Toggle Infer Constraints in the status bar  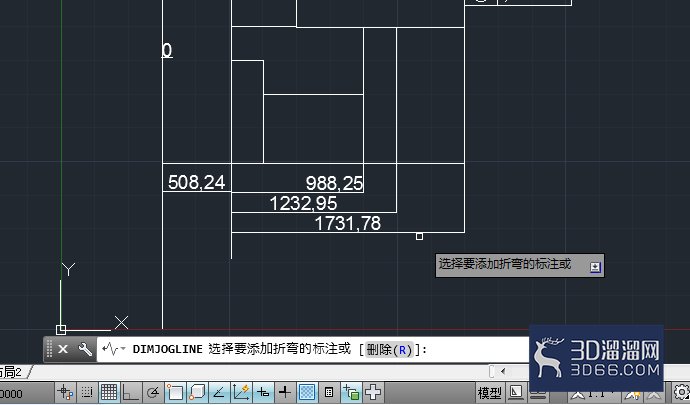(65, 392)
